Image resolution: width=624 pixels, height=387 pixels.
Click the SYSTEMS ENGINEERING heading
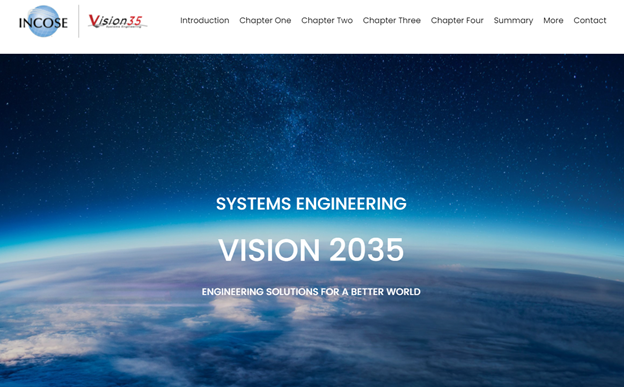coord(311,204)
